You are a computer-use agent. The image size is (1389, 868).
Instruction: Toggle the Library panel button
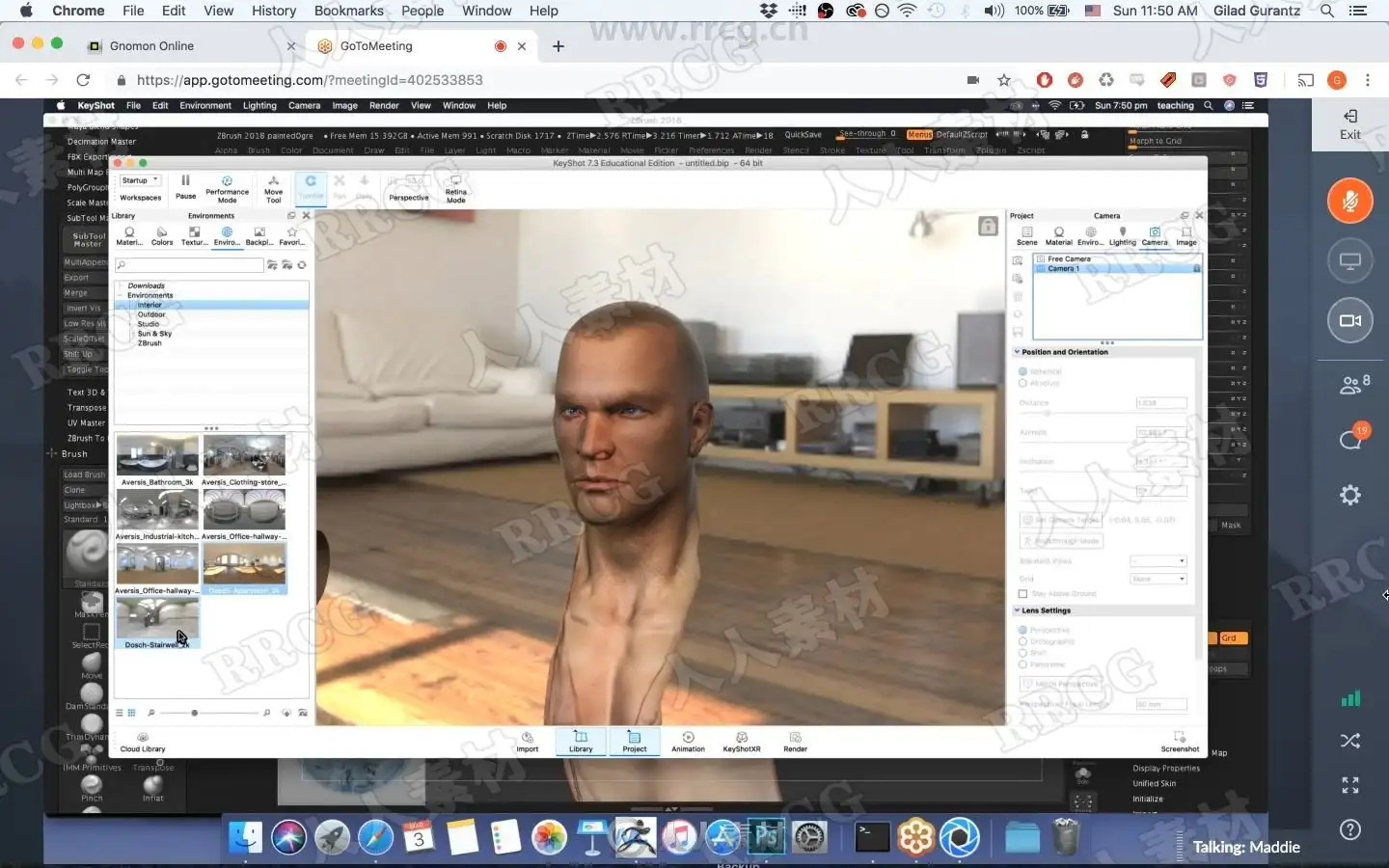pyautogui.click(x=581, y=742)
